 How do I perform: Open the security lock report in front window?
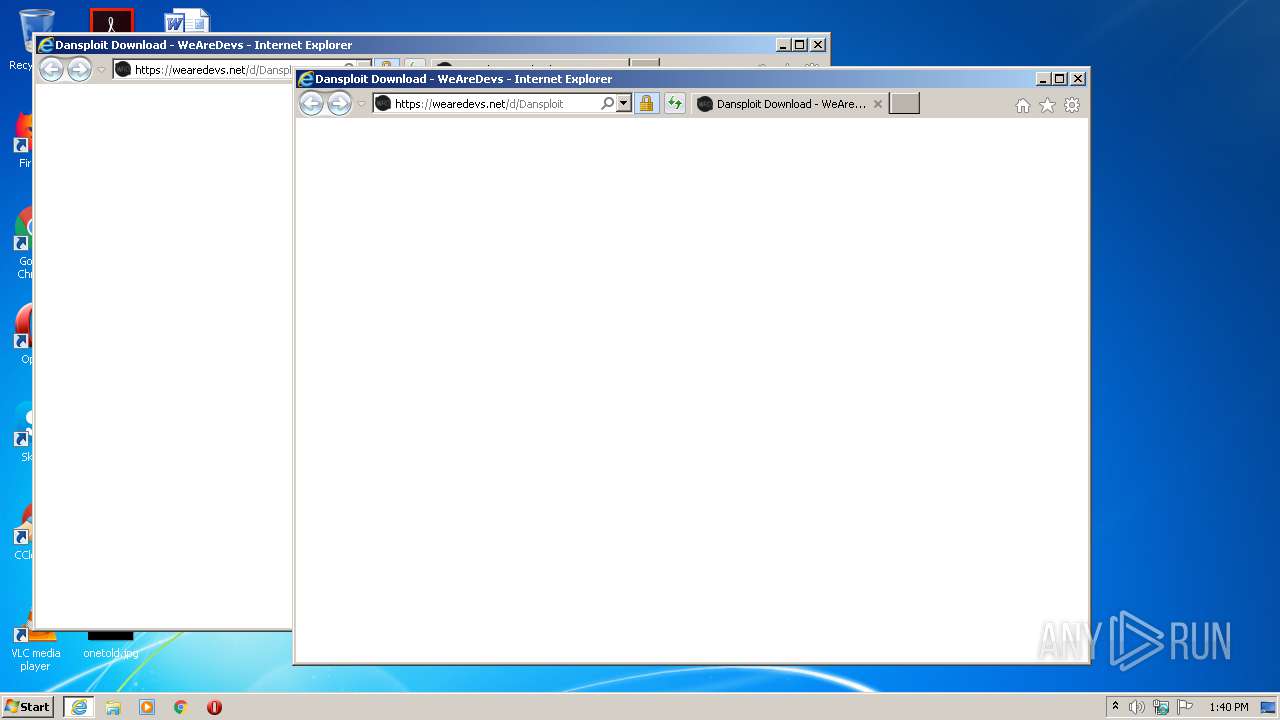point(647,104)
